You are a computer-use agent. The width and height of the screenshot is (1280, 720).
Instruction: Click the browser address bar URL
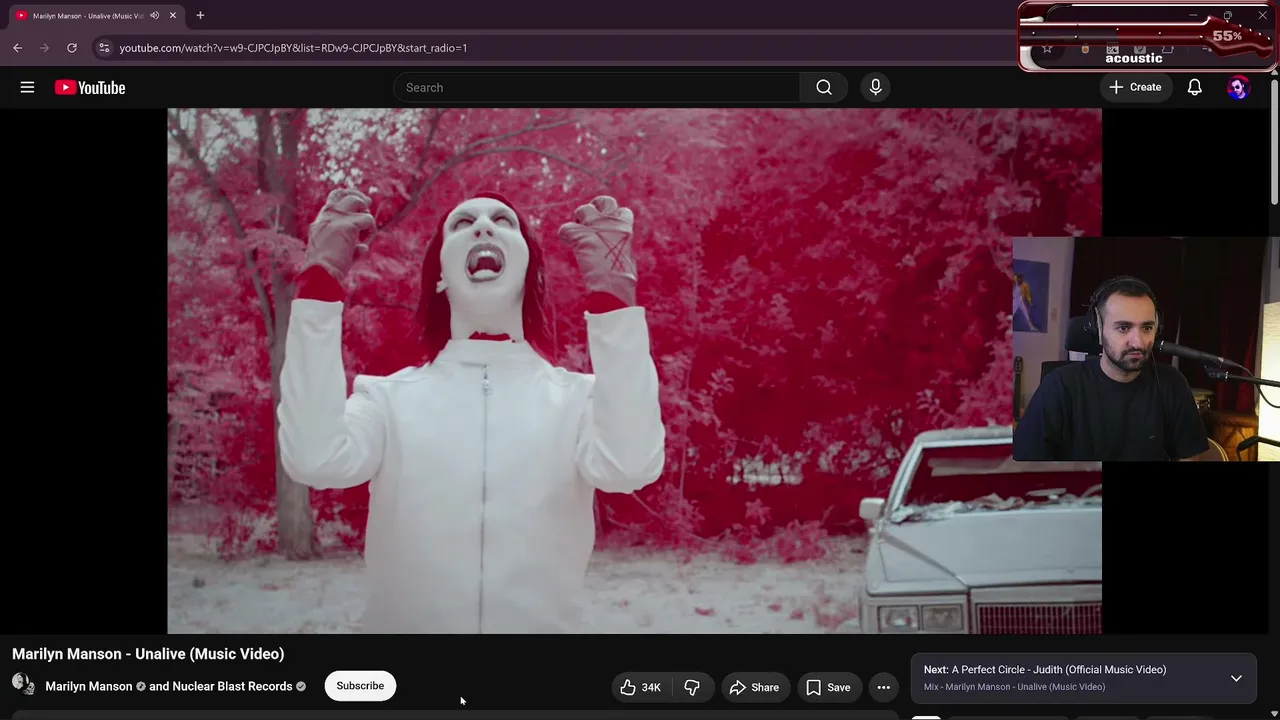coord(293,48)
